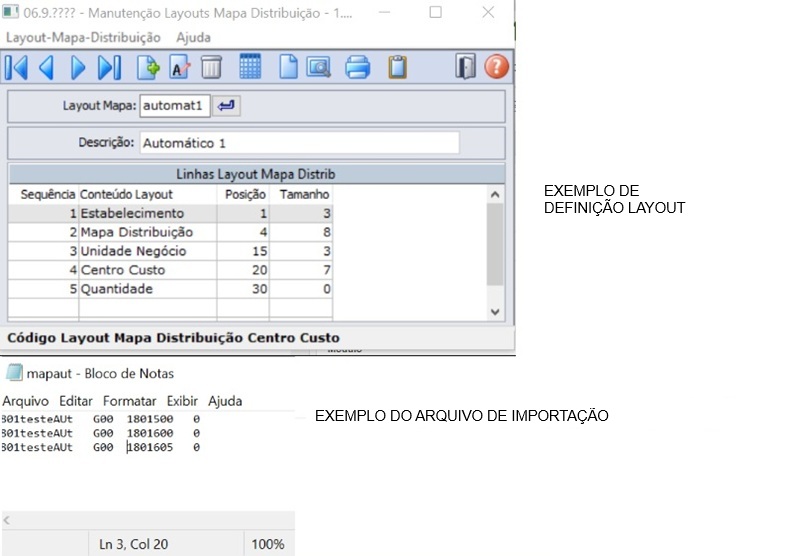Select the Centro Custo row

coord(170,270)
